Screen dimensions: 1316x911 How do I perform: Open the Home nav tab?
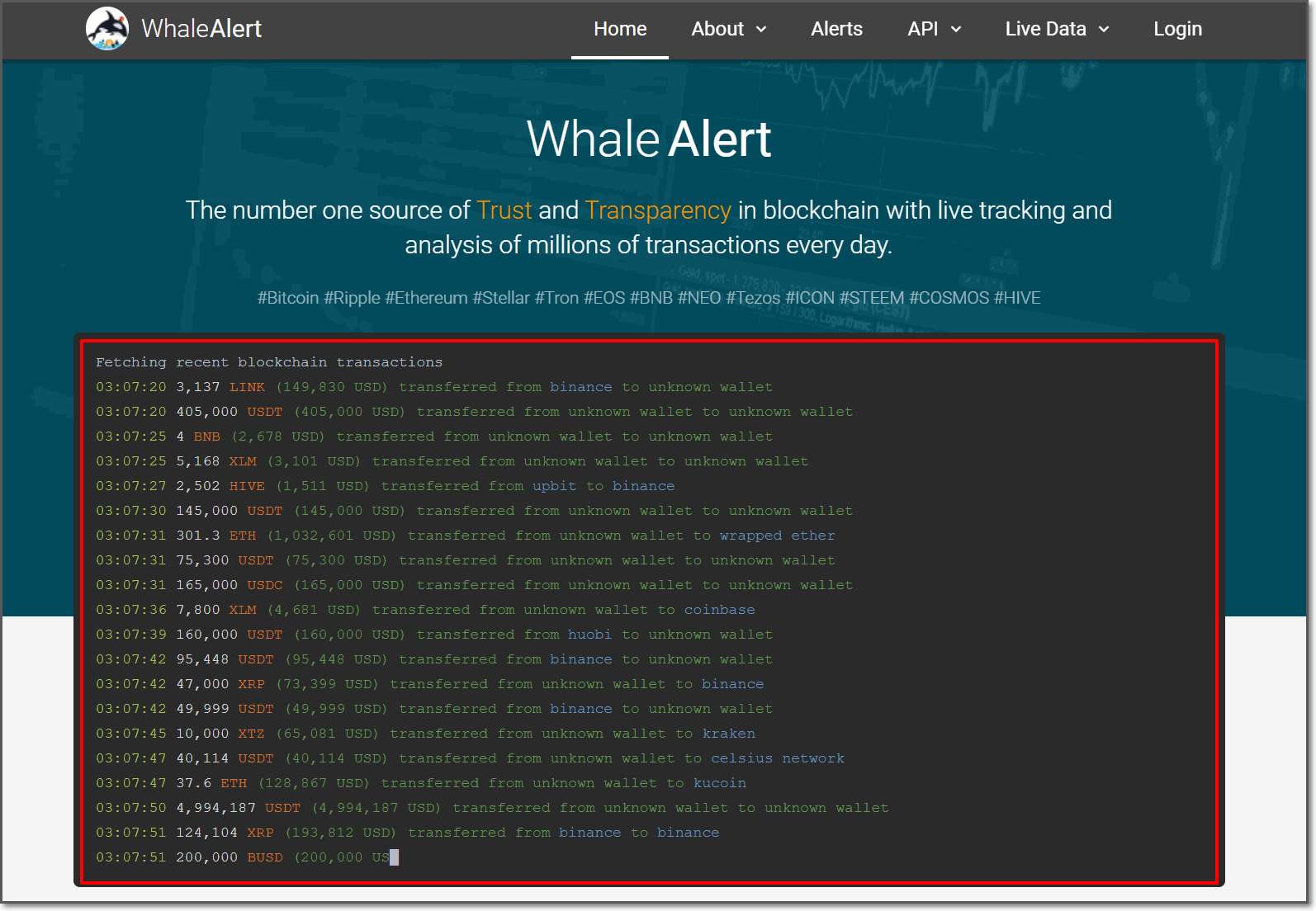[620, 29]
